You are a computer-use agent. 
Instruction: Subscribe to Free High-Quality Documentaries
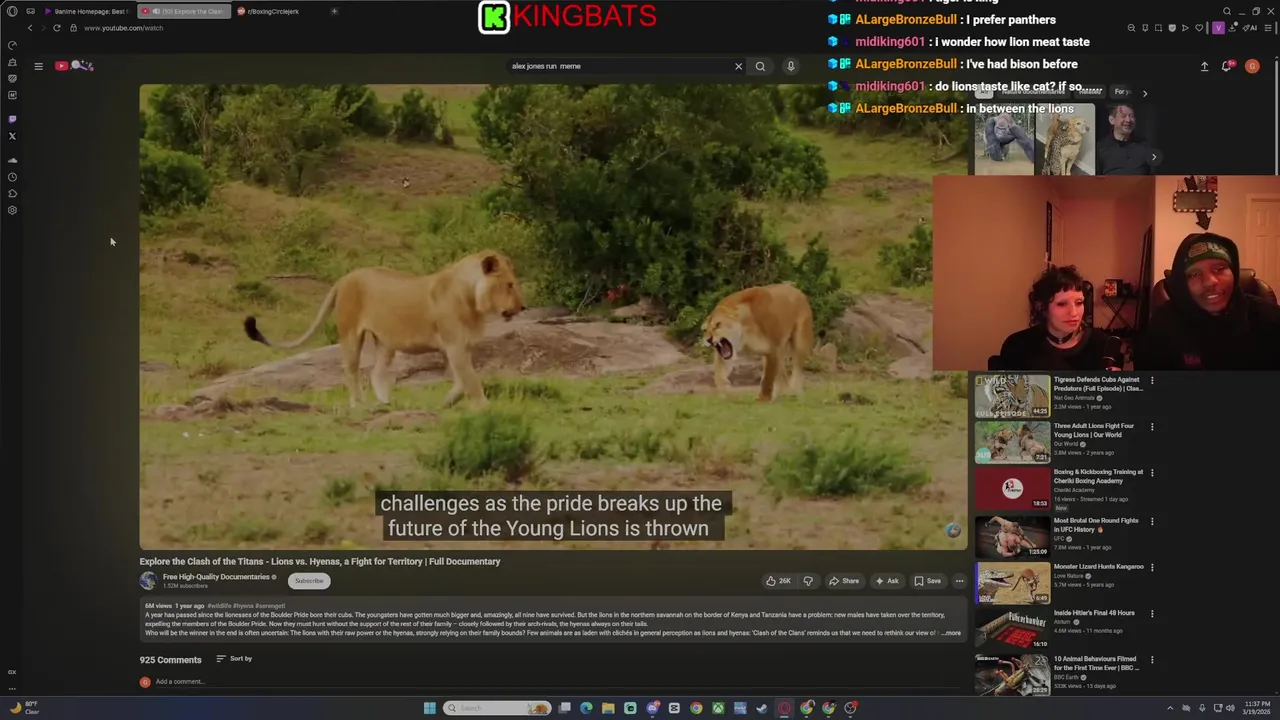(x=309, y=581)
